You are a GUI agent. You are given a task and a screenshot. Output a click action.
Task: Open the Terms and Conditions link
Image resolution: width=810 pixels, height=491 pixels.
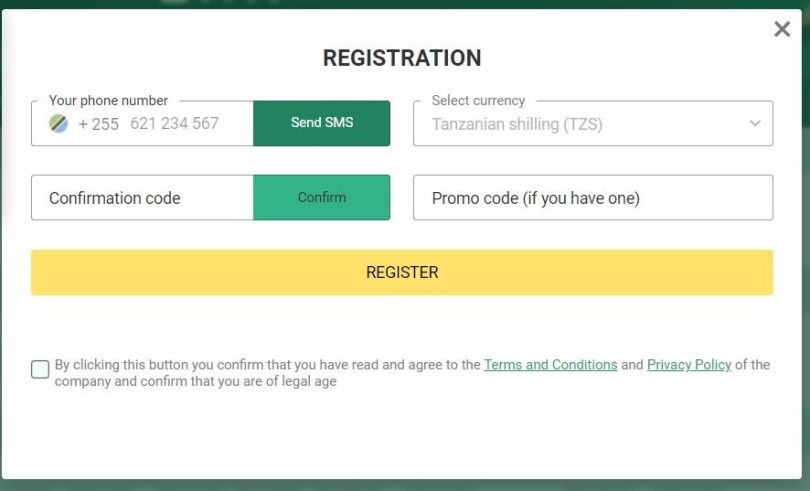pyautogui.click(x=550, y=365)
